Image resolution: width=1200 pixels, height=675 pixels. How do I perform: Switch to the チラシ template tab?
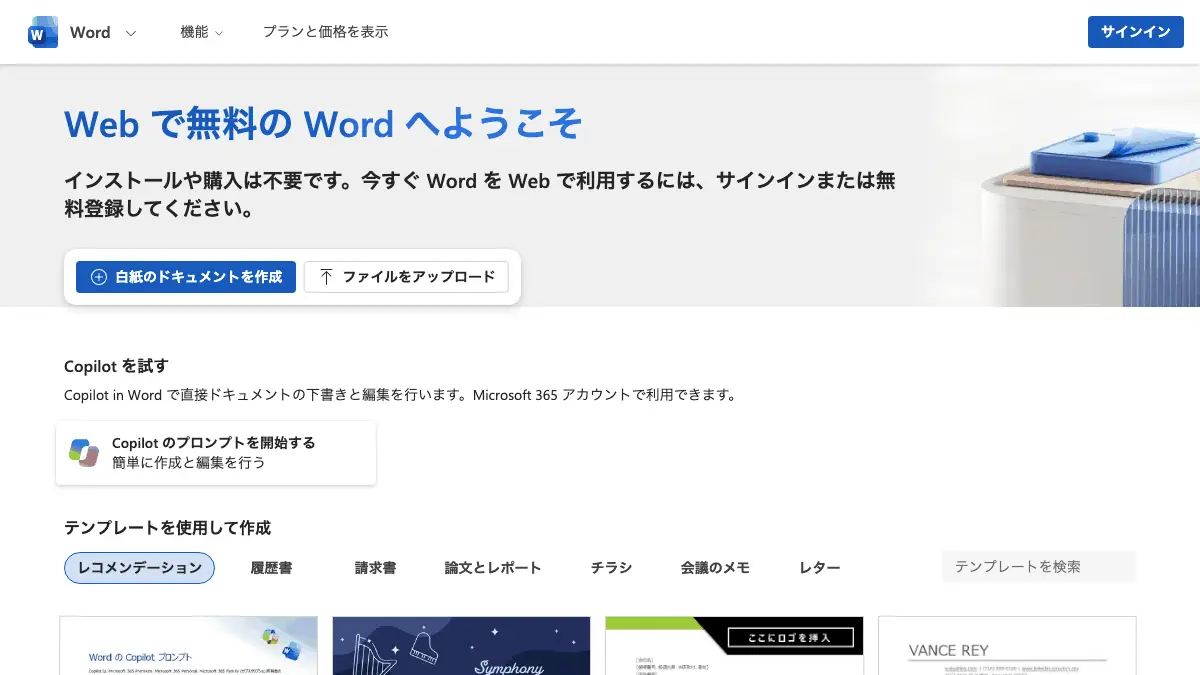[x=611, y=568]
